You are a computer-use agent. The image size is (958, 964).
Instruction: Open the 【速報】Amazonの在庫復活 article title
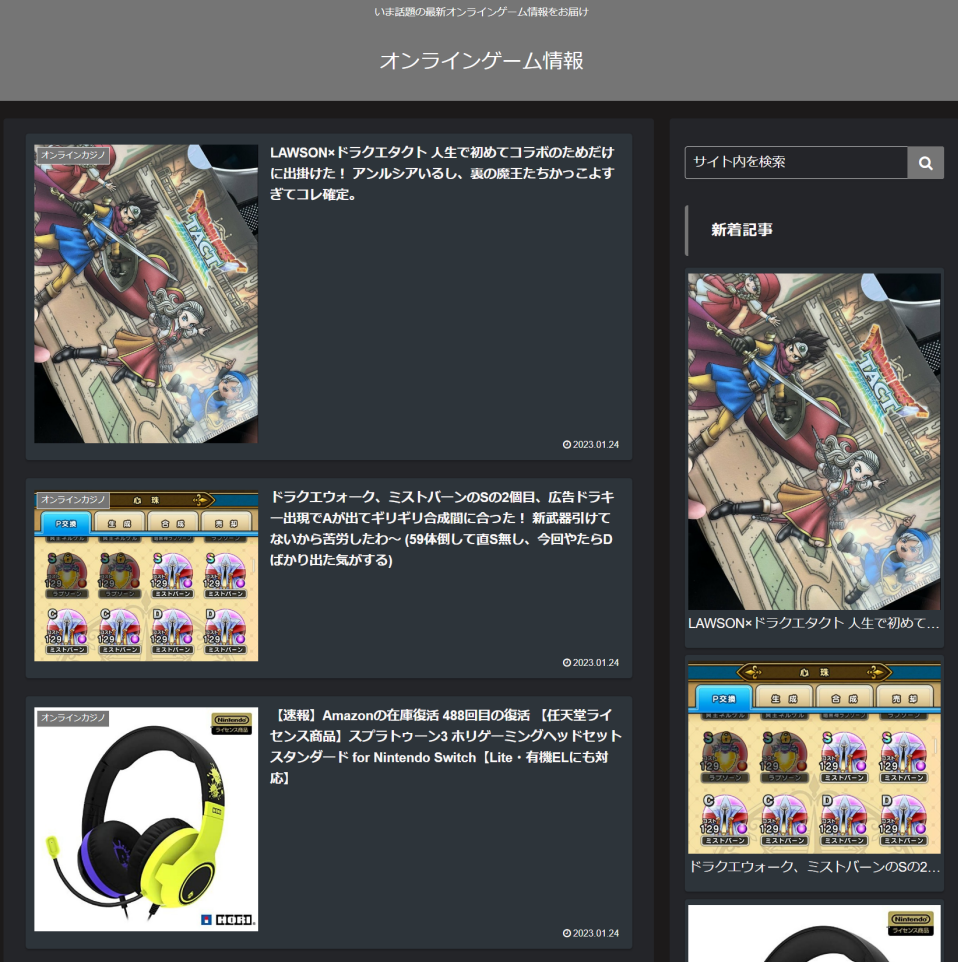(x=446, y=746)
